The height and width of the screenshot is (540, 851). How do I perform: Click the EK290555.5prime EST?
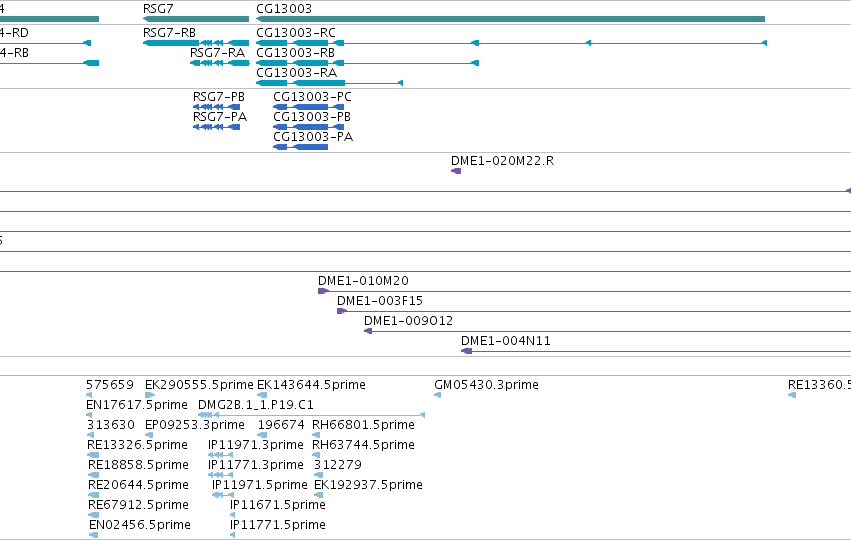(150, 395)
